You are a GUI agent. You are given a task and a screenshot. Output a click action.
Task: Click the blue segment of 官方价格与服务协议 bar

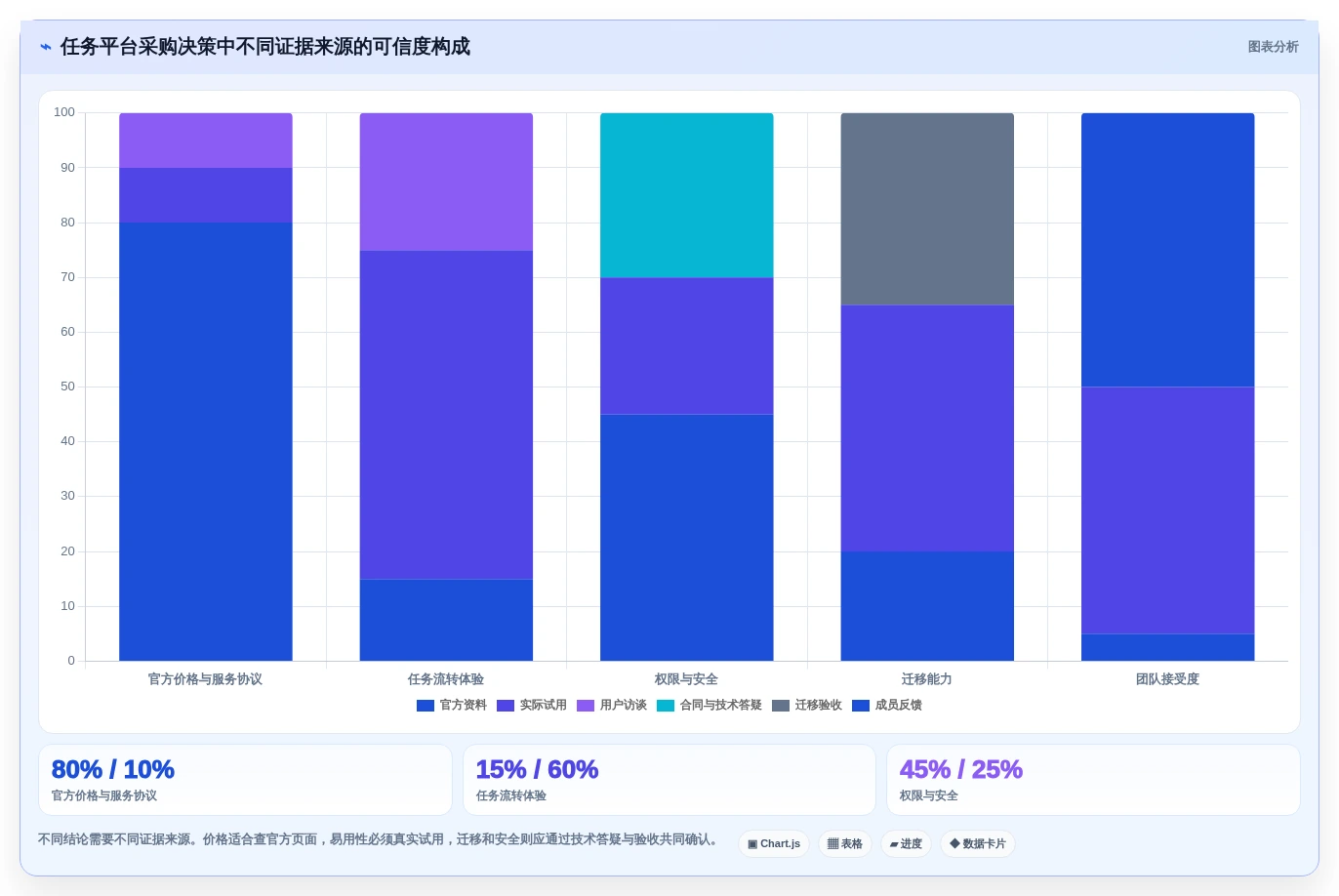[x=206, y=441]
